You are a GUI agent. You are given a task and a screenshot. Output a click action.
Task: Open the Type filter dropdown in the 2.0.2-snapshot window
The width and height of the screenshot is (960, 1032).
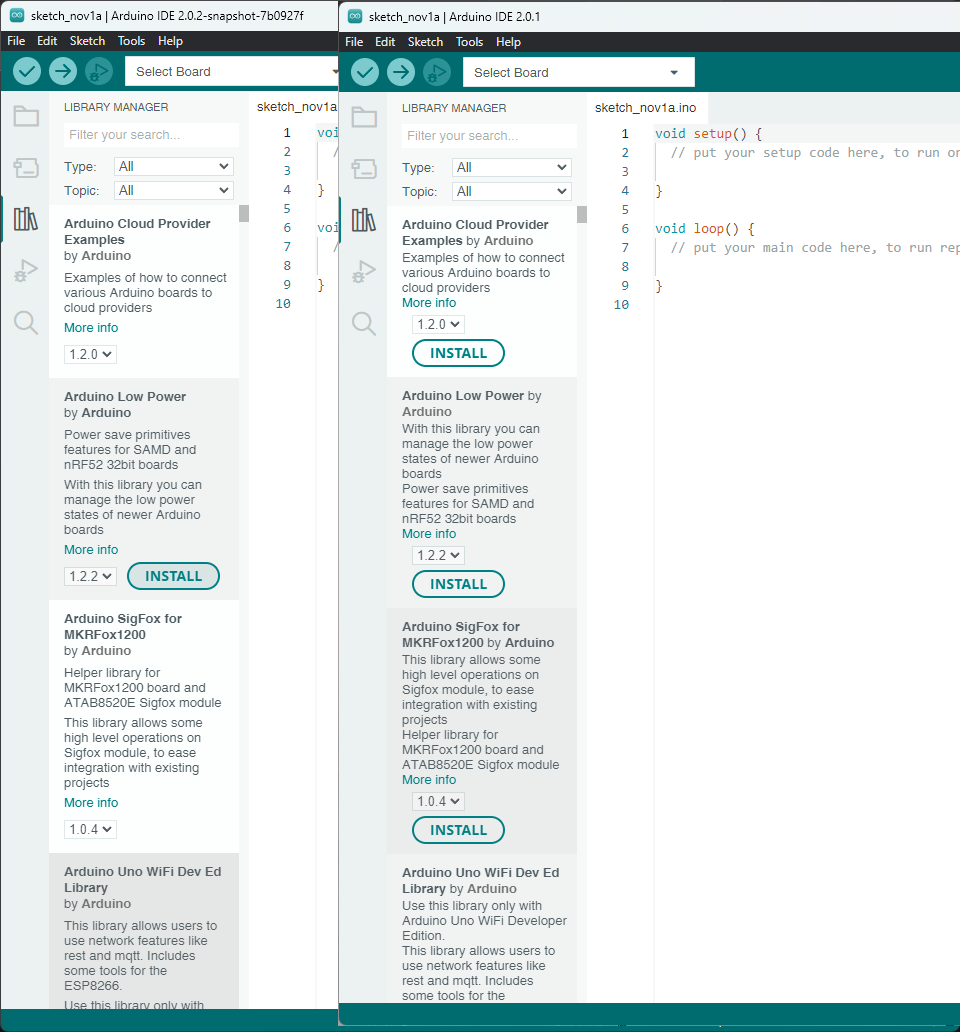[x=174, y=167]
